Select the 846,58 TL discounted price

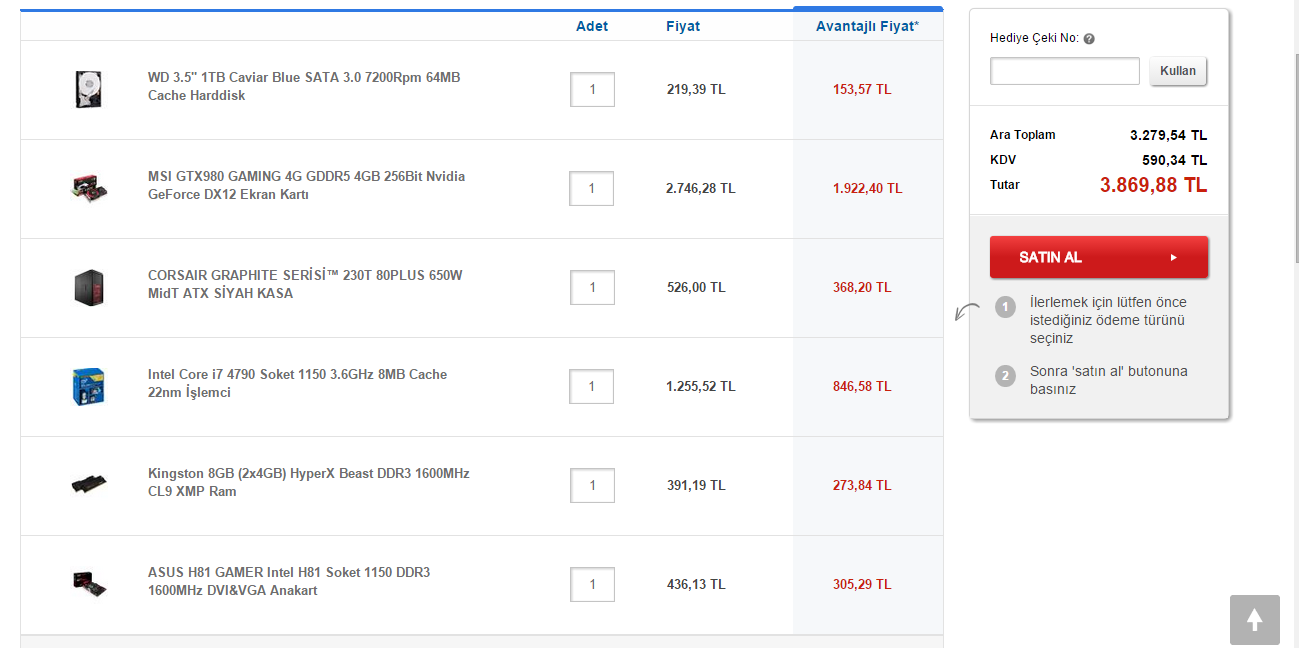[x=862, y=386]
